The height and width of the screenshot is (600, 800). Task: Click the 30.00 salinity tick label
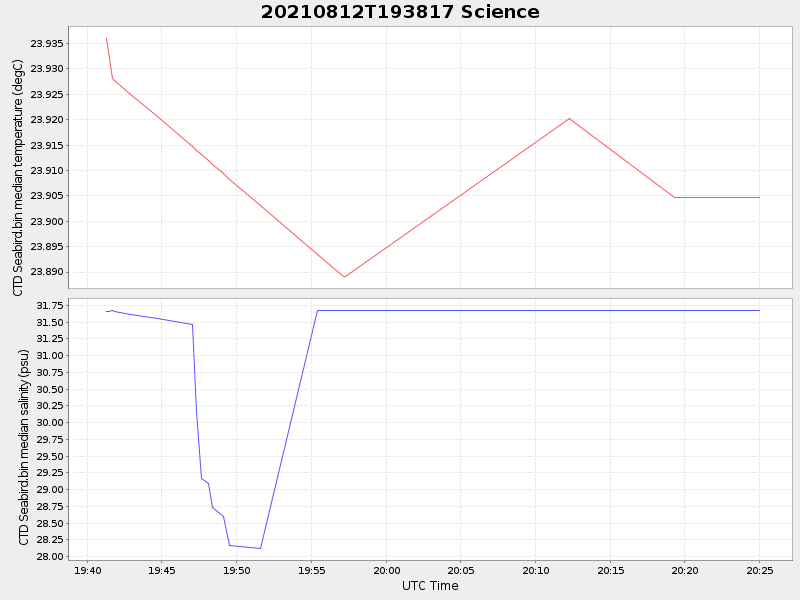coord(50,422)
